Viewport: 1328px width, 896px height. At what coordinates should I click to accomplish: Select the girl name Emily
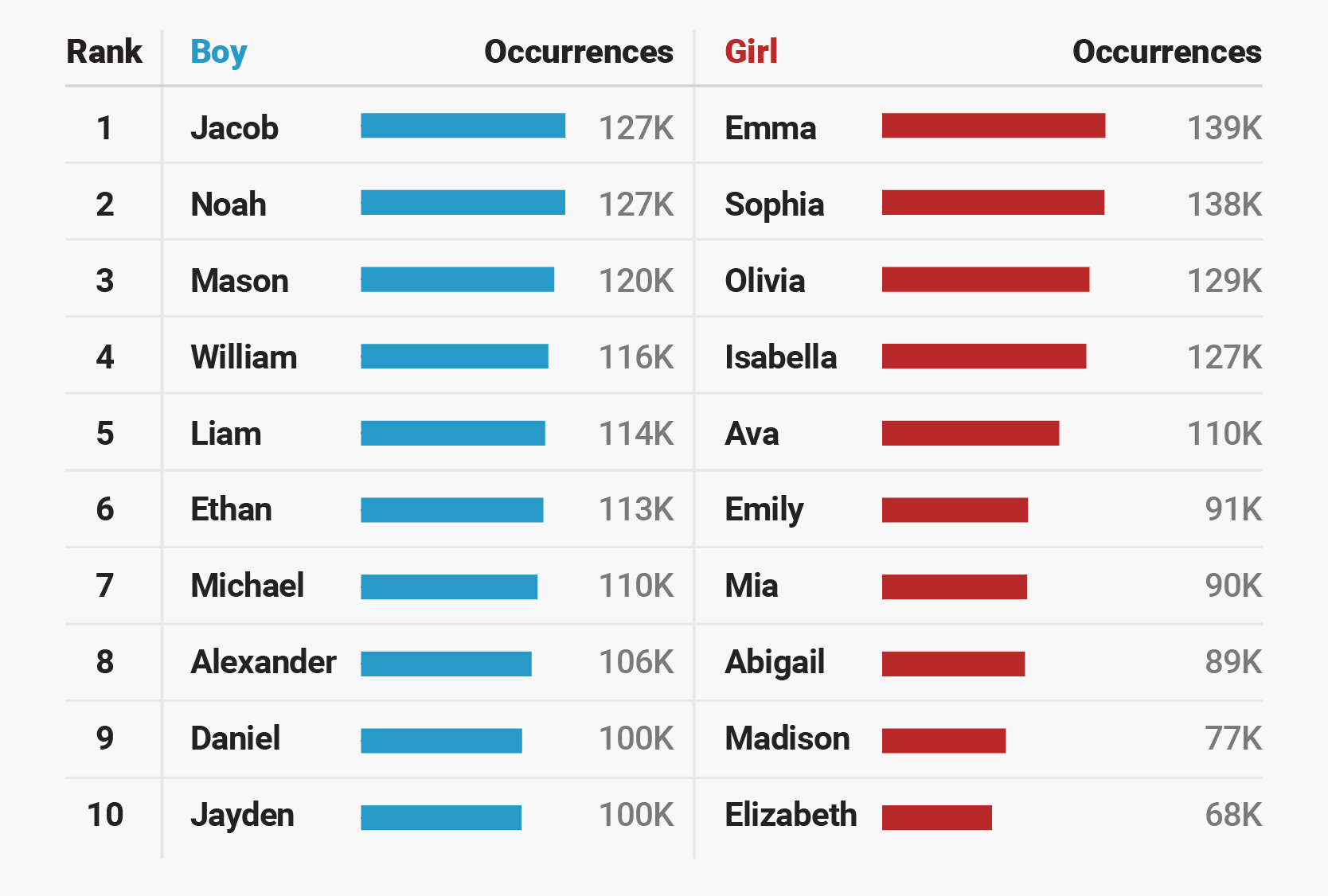[764, 510]
